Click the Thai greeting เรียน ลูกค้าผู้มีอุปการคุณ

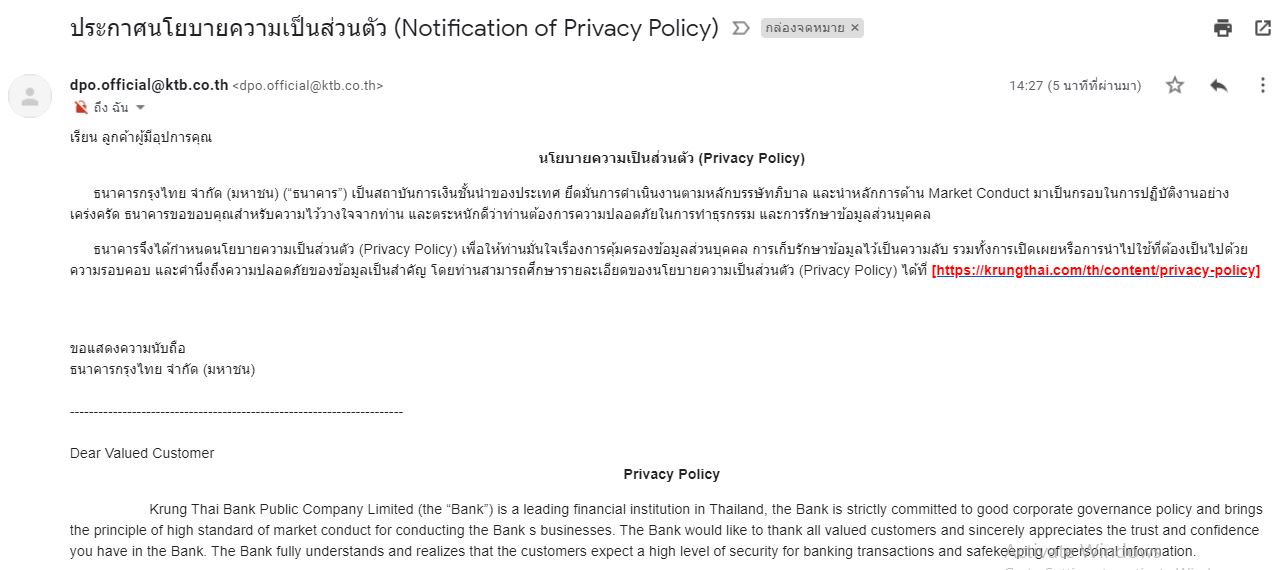(x=141, y=137)
